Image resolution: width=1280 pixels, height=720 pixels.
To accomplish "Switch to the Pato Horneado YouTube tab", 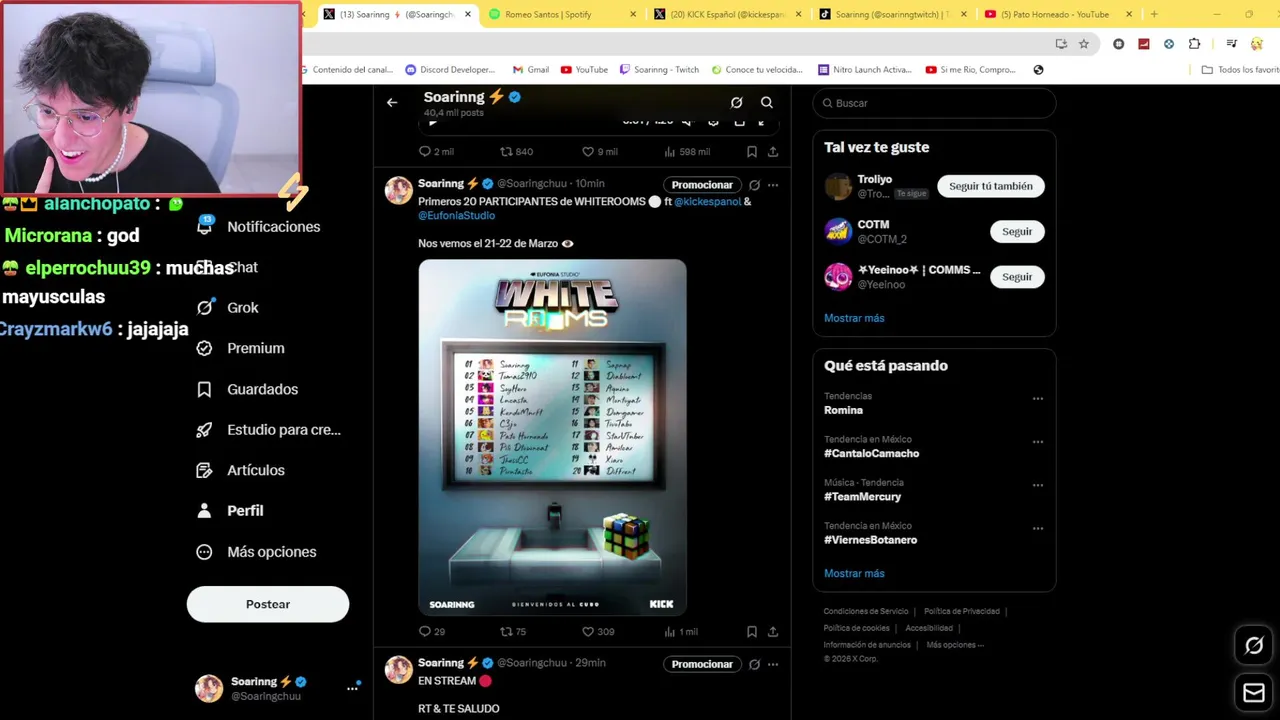I will coord(1056,14).
